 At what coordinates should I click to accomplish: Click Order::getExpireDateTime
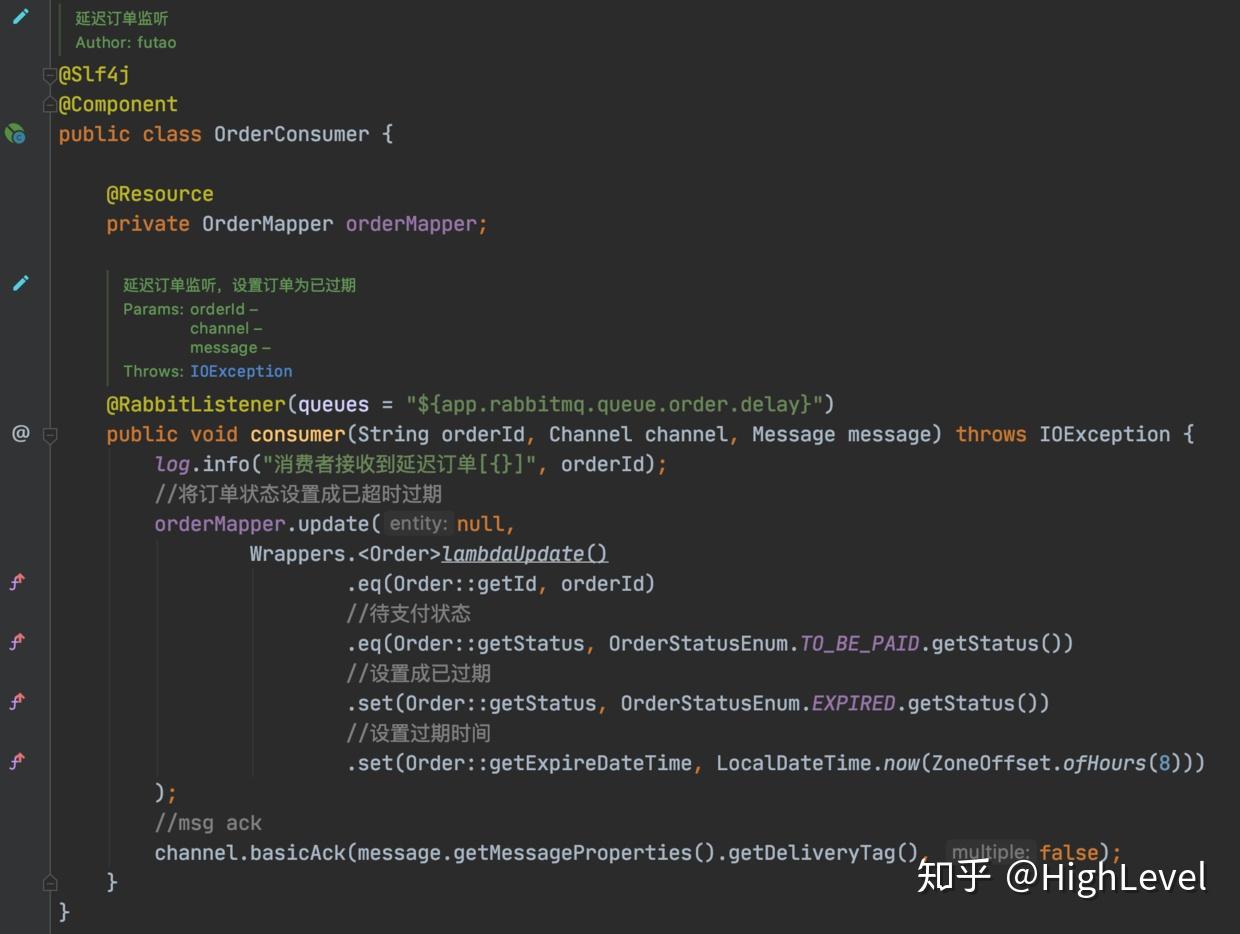(549, 763)
